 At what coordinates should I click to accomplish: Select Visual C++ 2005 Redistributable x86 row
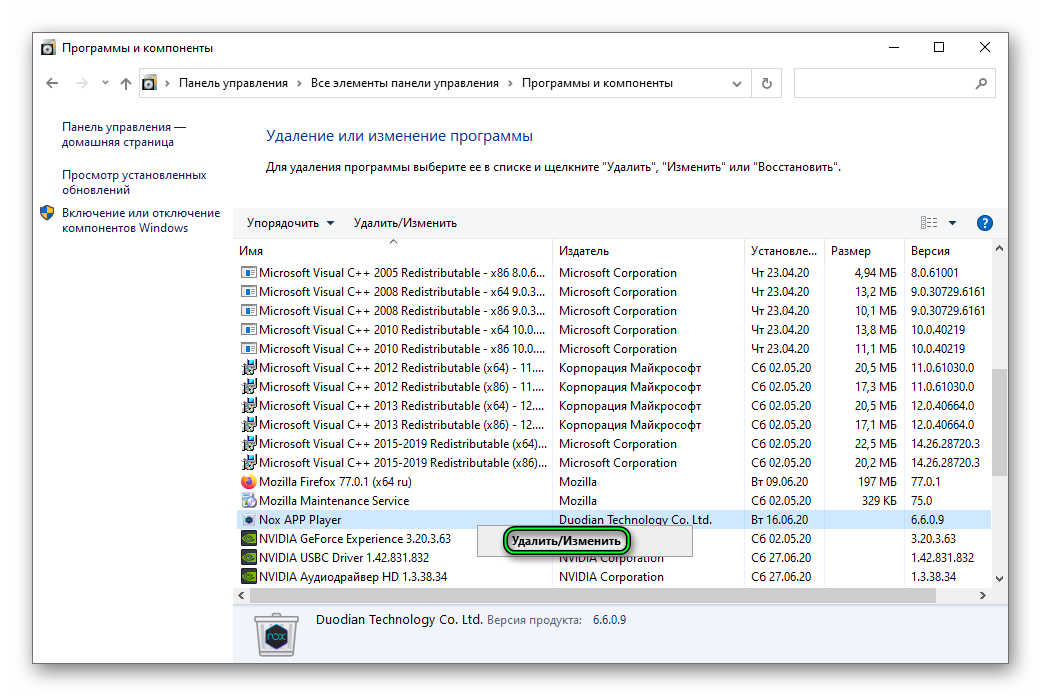pos(613,273)
